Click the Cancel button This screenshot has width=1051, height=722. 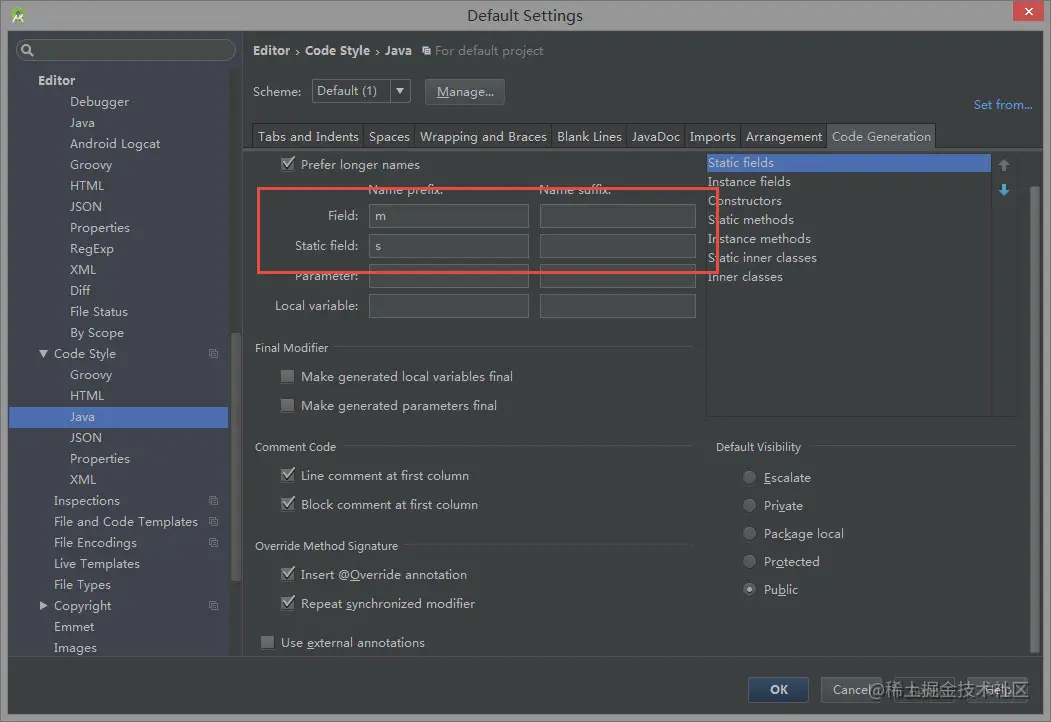[851, 689]
